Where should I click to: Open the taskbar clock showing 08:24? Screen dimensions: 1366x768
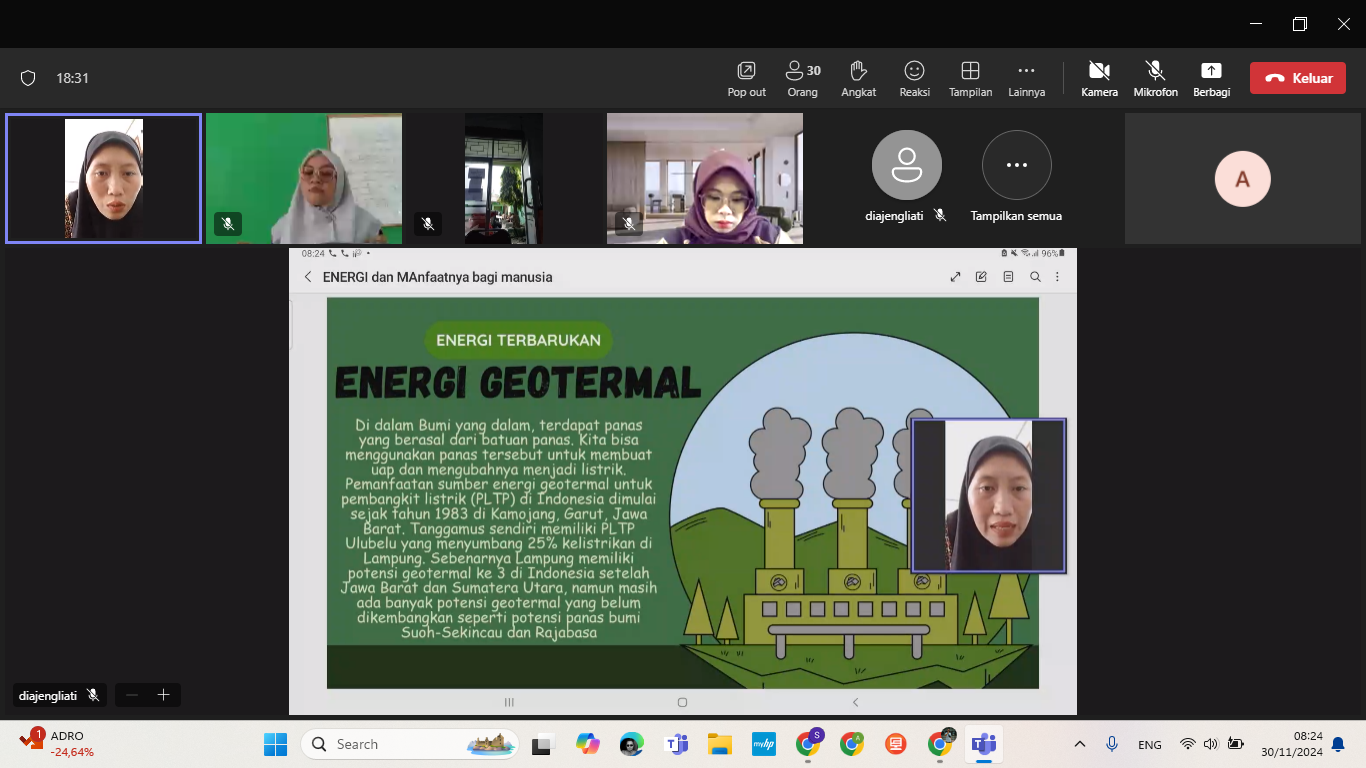pyautogui.click(x=1292, y=744)
